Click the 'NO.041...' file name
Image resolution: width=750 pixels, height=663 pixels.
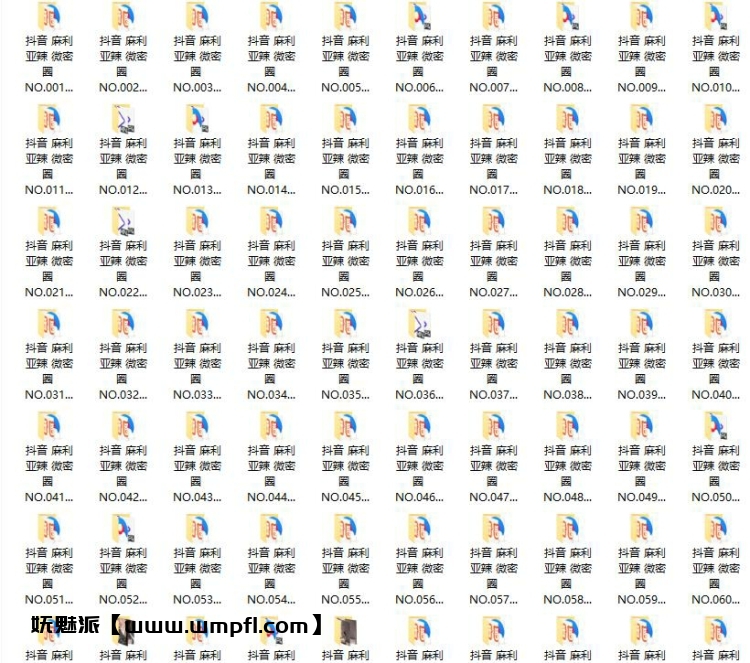pyautogui.click(x=49, y=497)
